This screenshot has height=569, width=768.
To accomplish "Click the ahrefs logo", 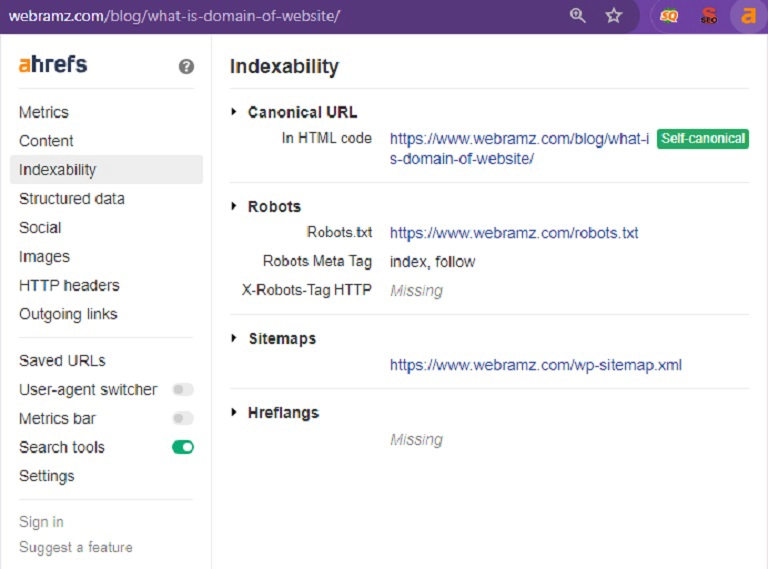I will [53, 64].
